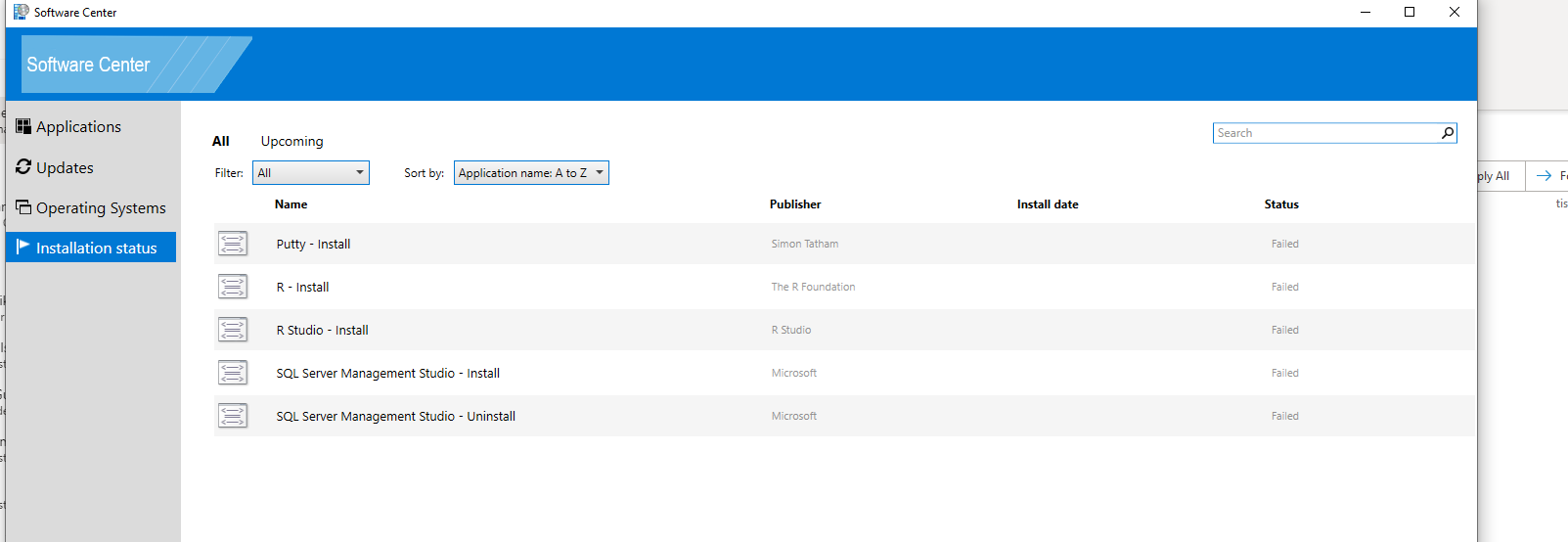Open the Applications section
This screenshot has height=542, width=1568.
pos(78,127)
